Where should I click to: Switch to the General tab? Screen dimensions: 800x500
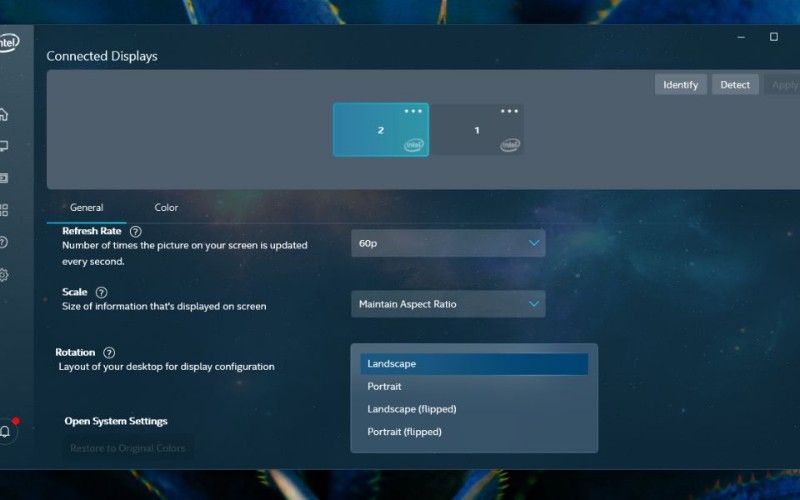[86, 208]
